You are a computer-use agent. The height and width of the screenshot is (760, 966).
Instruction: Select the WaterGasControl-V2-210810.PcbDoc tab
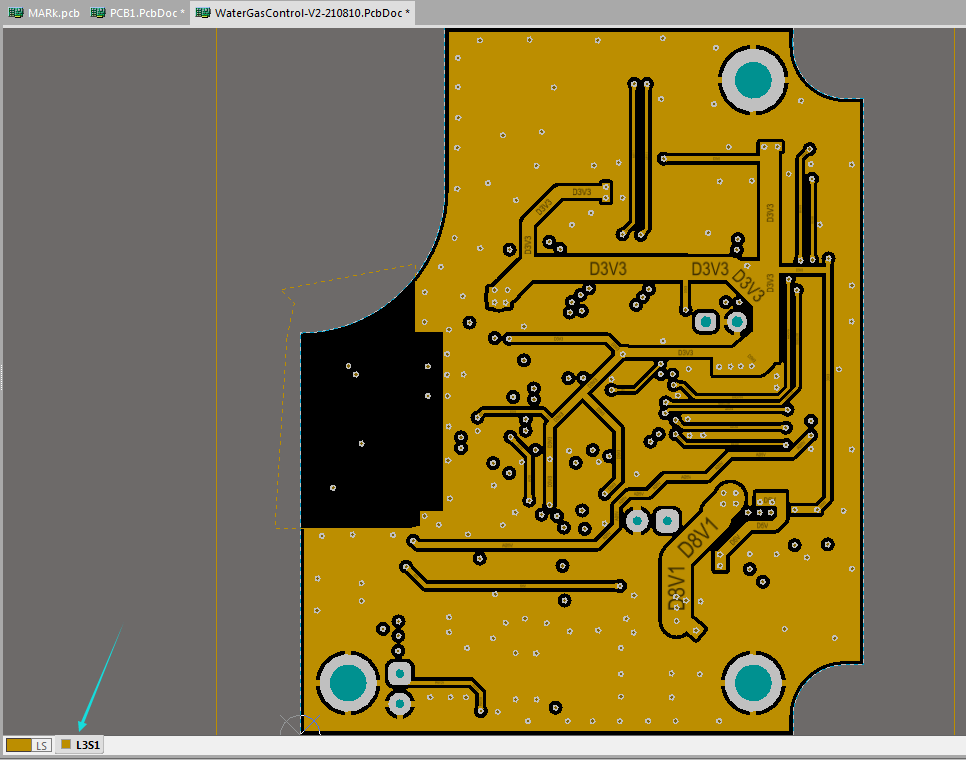pyautogui.click(x=311, y=13)
